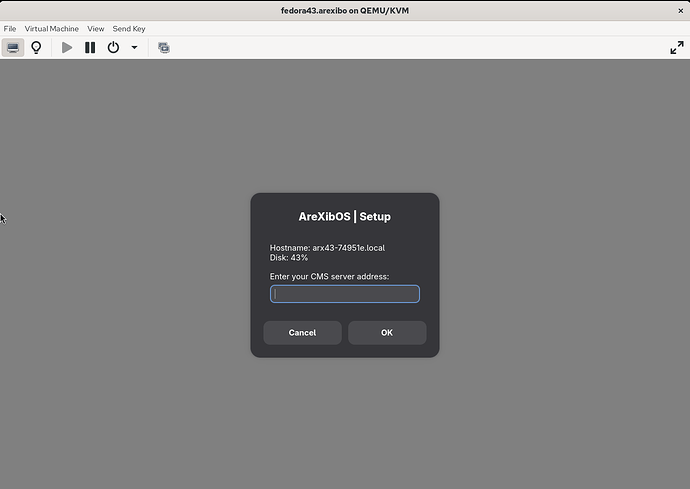Screen dimensions: 690x489
Task: Shut down the virtual machine
Action: pyautogui.click(x=113, y=48)
